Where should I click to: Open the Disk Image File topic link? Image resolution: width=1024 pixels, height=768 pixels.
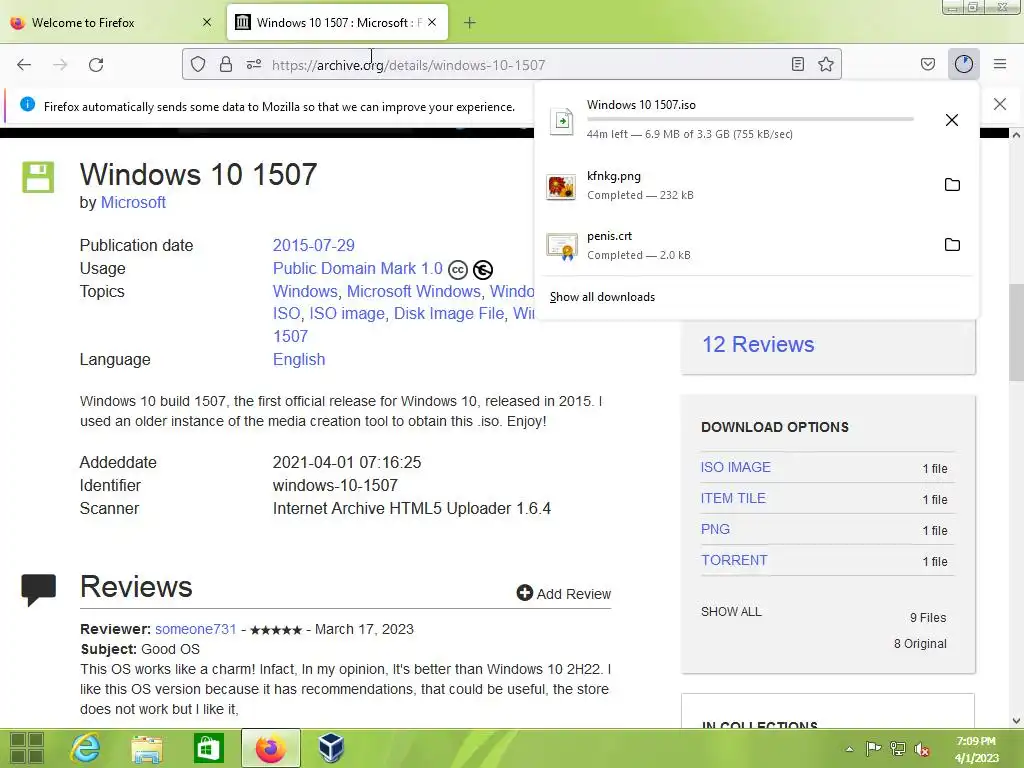click(449, 313)
